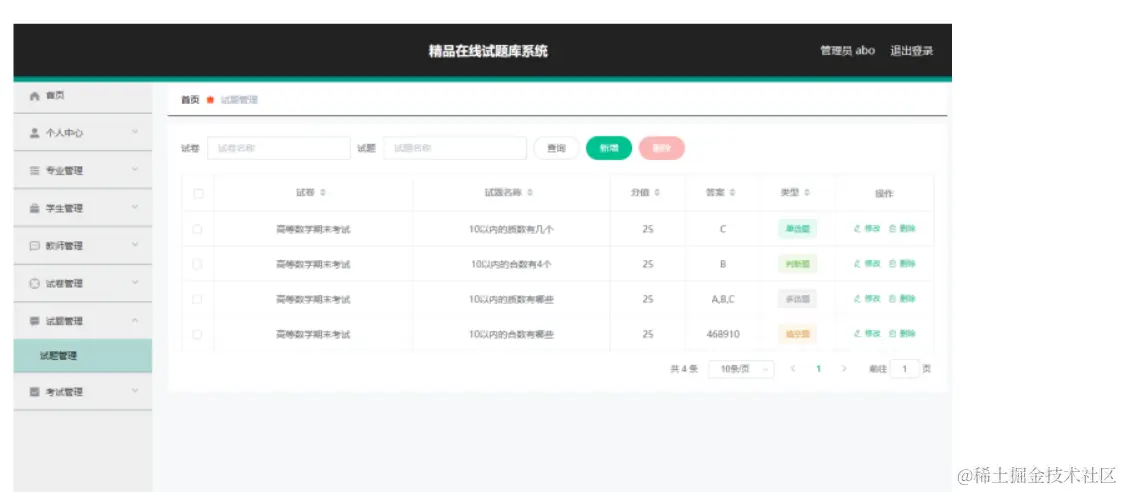The width and height of the screenshot is (1123, 492).
Task: Expand 教师管理 with its chevron arrow
Action: tap(135, 245)
